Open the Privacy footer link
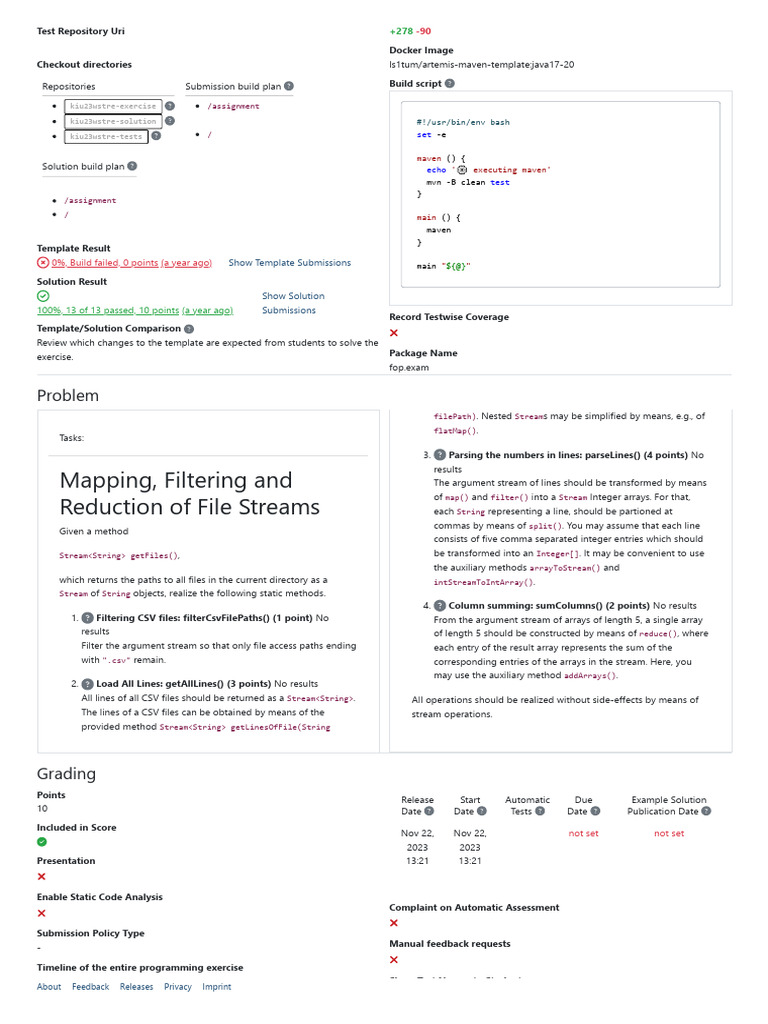The image size is (768, 1024). [x=178, y=987]
